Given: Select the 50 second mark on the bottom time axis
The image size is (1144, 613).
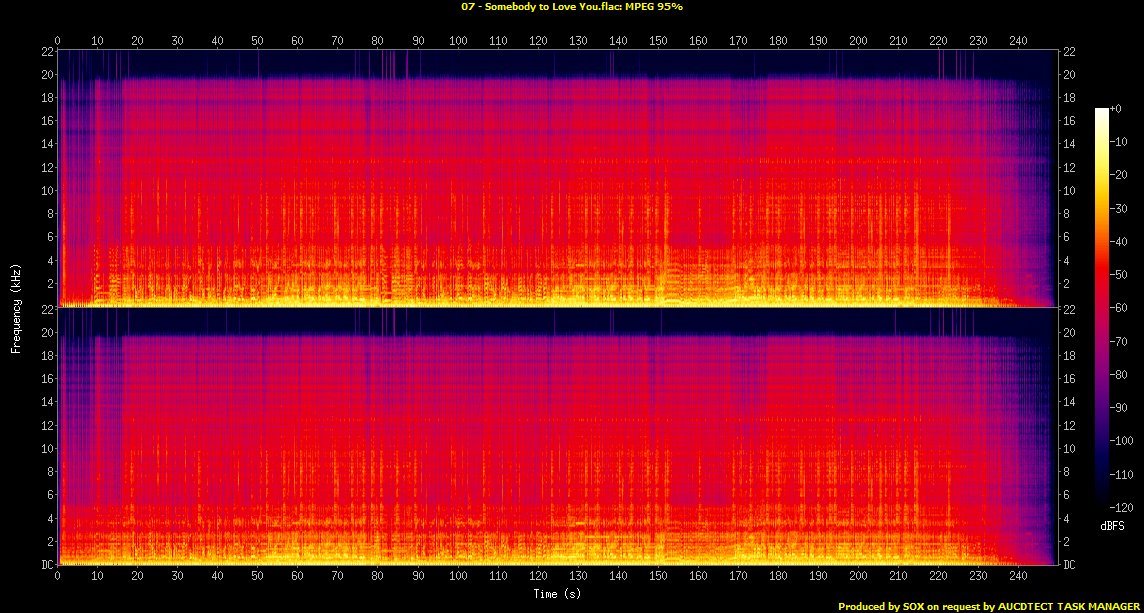Looking at the screenshot, I should coord(257,577).
